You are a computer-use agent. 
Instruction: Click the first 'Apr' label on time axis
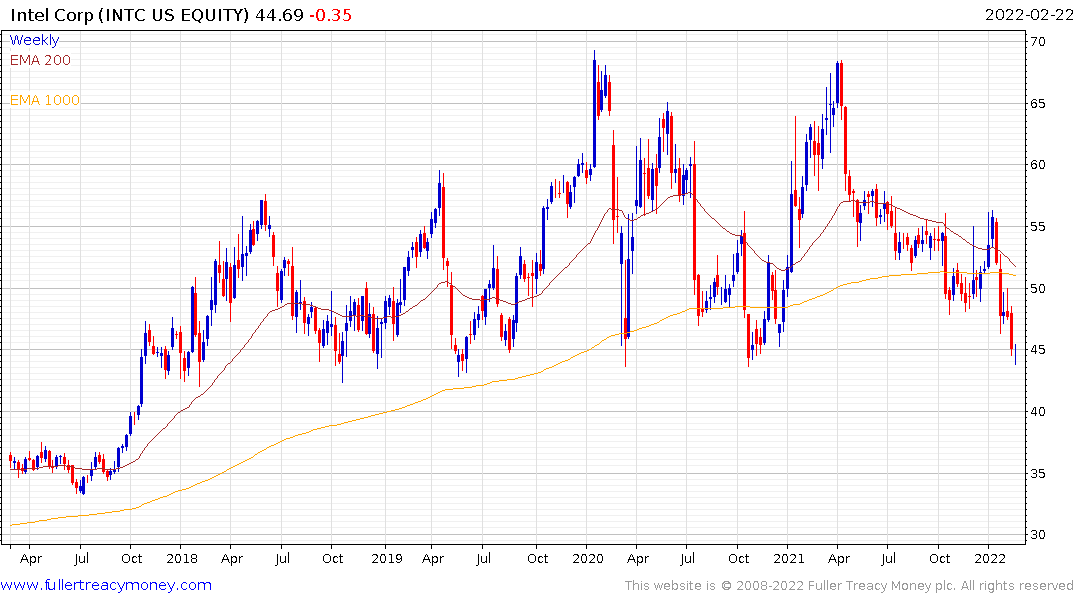pos(31,559)
